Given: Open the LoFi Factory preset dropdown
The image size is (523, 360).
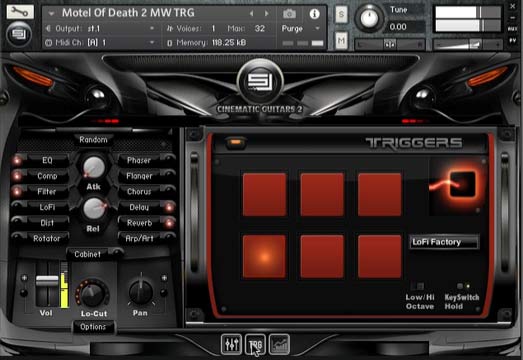Looking at the screenshot, I should [444, 242].
